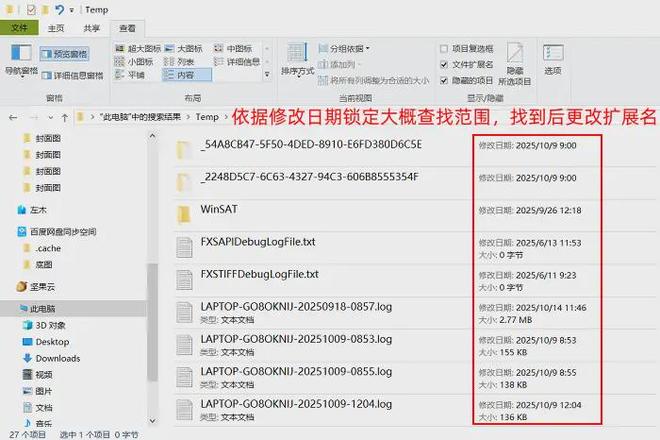Select 平铺 tiles layout
This screenshot has height=440, width=660.
coord(130,75)
